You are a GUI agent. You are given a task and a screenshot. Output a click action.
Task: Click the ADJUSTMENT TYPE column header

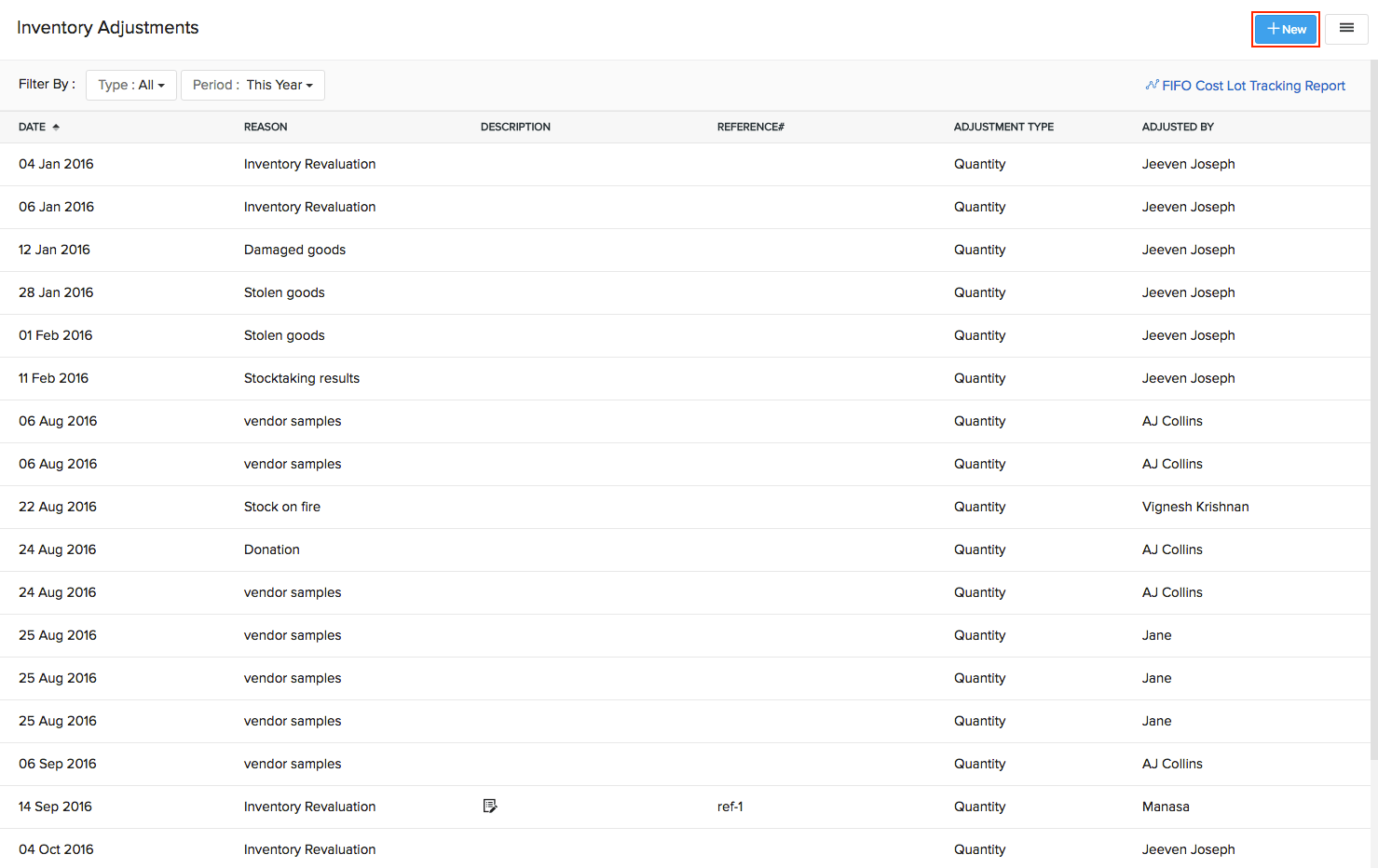[1003, 127]
